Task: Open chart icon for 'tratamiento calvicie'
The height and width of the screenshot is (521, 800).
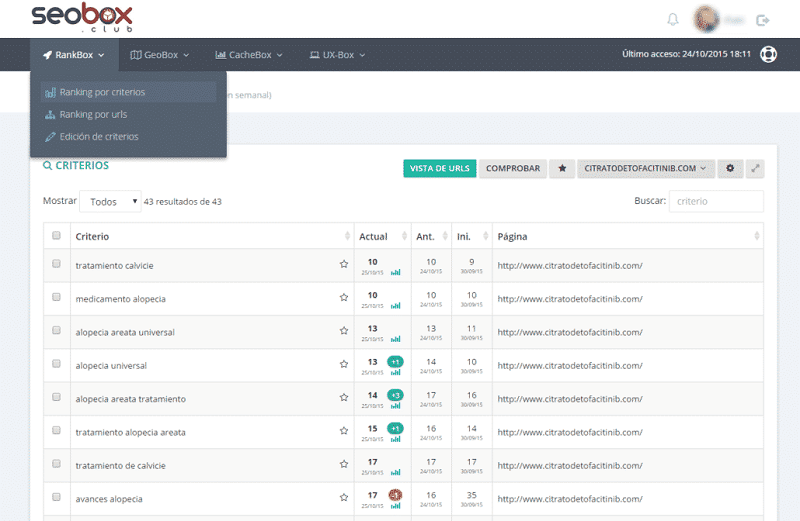Action: [x=395, y=272]
